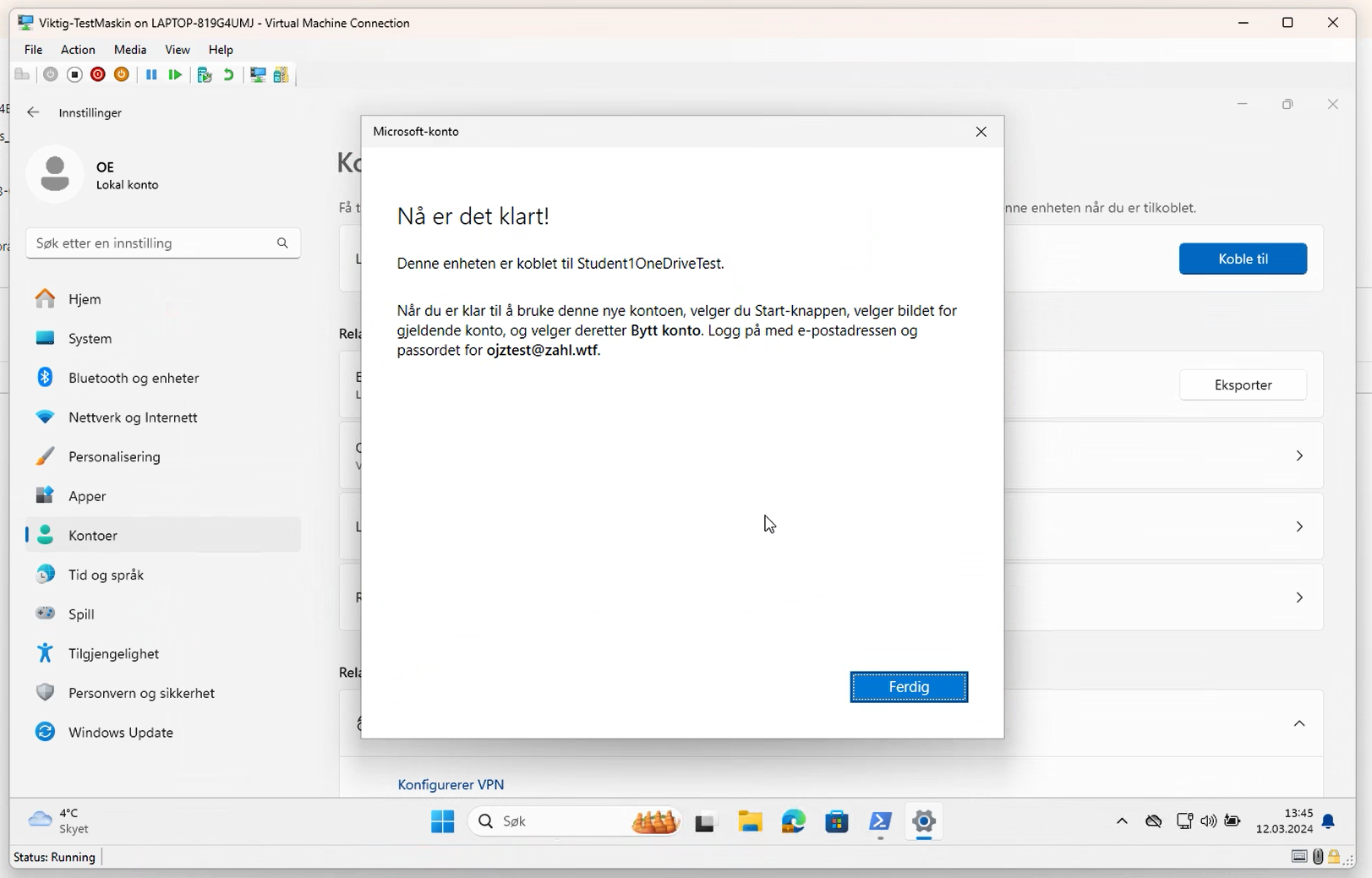Open the Media menu

pos(130,50)
